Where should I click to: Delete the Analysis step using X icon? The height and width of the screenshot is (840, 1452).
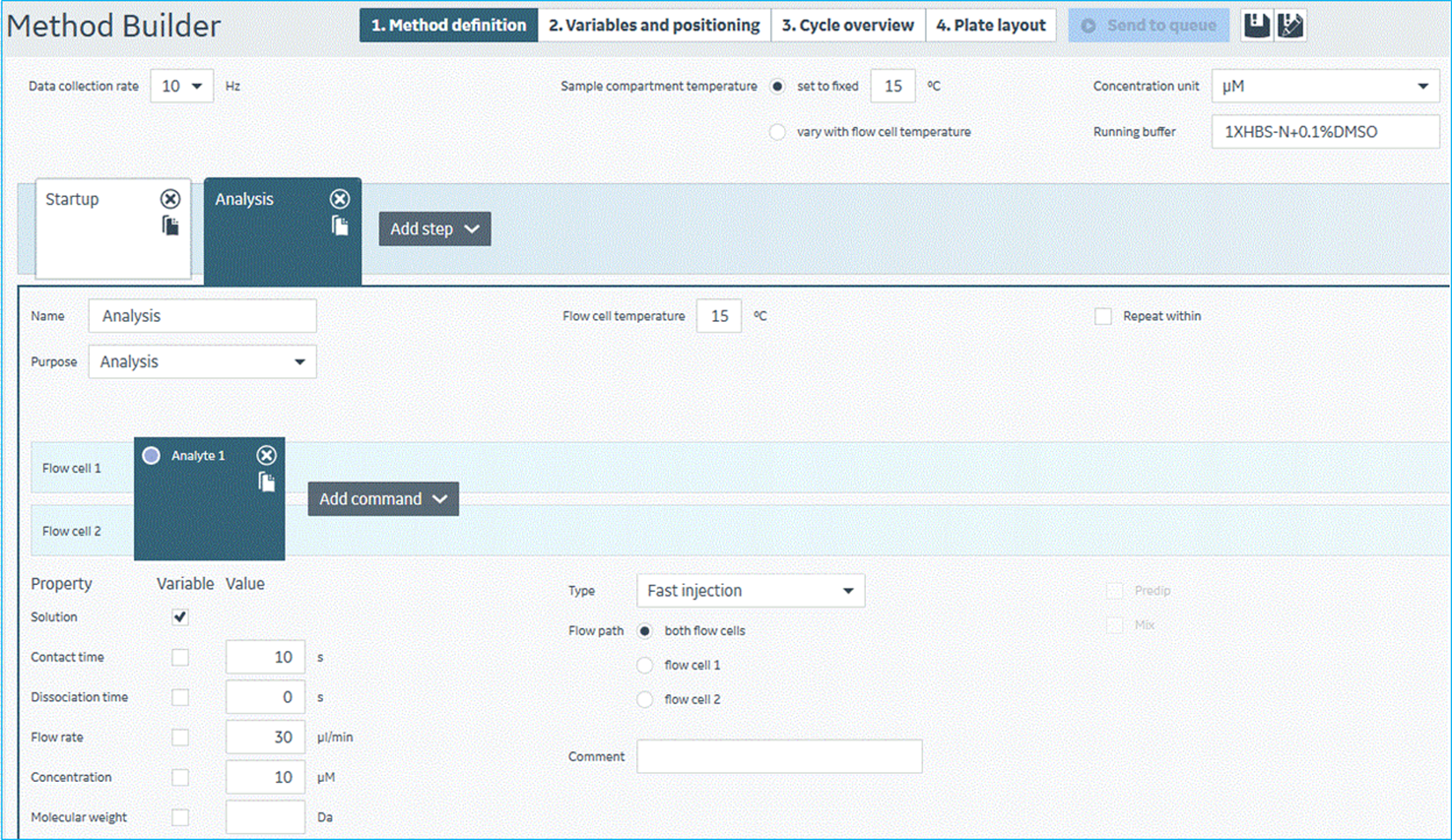click(x=340, y=199)
